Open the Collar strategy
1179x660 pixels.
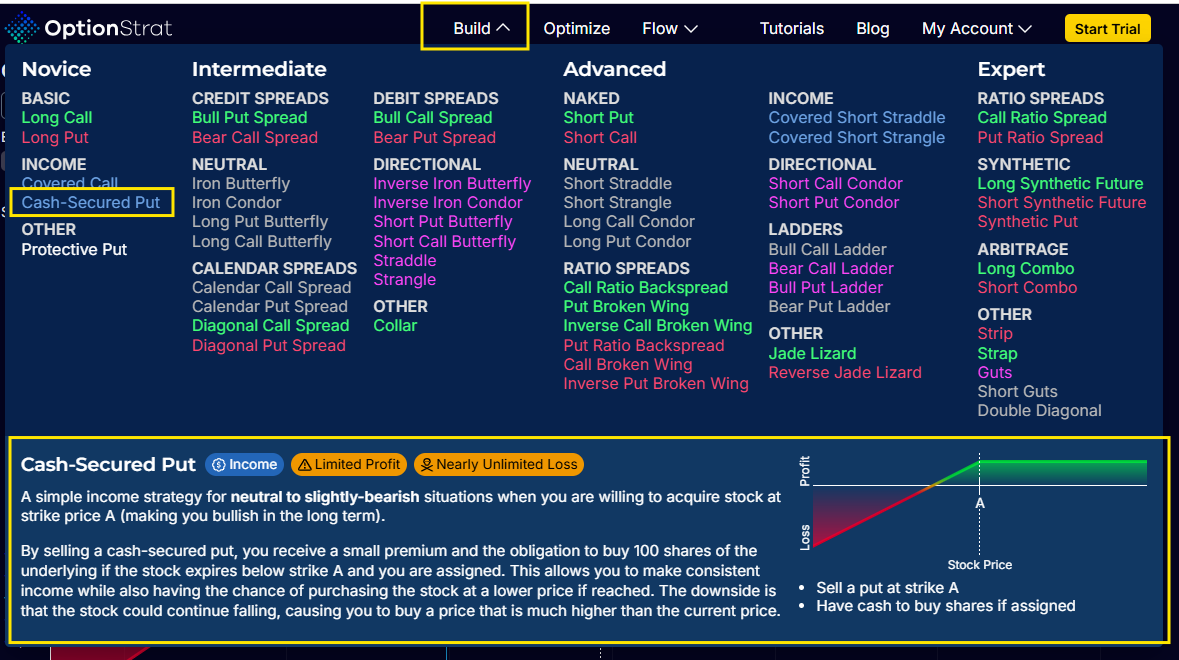(x=396, y=325)
